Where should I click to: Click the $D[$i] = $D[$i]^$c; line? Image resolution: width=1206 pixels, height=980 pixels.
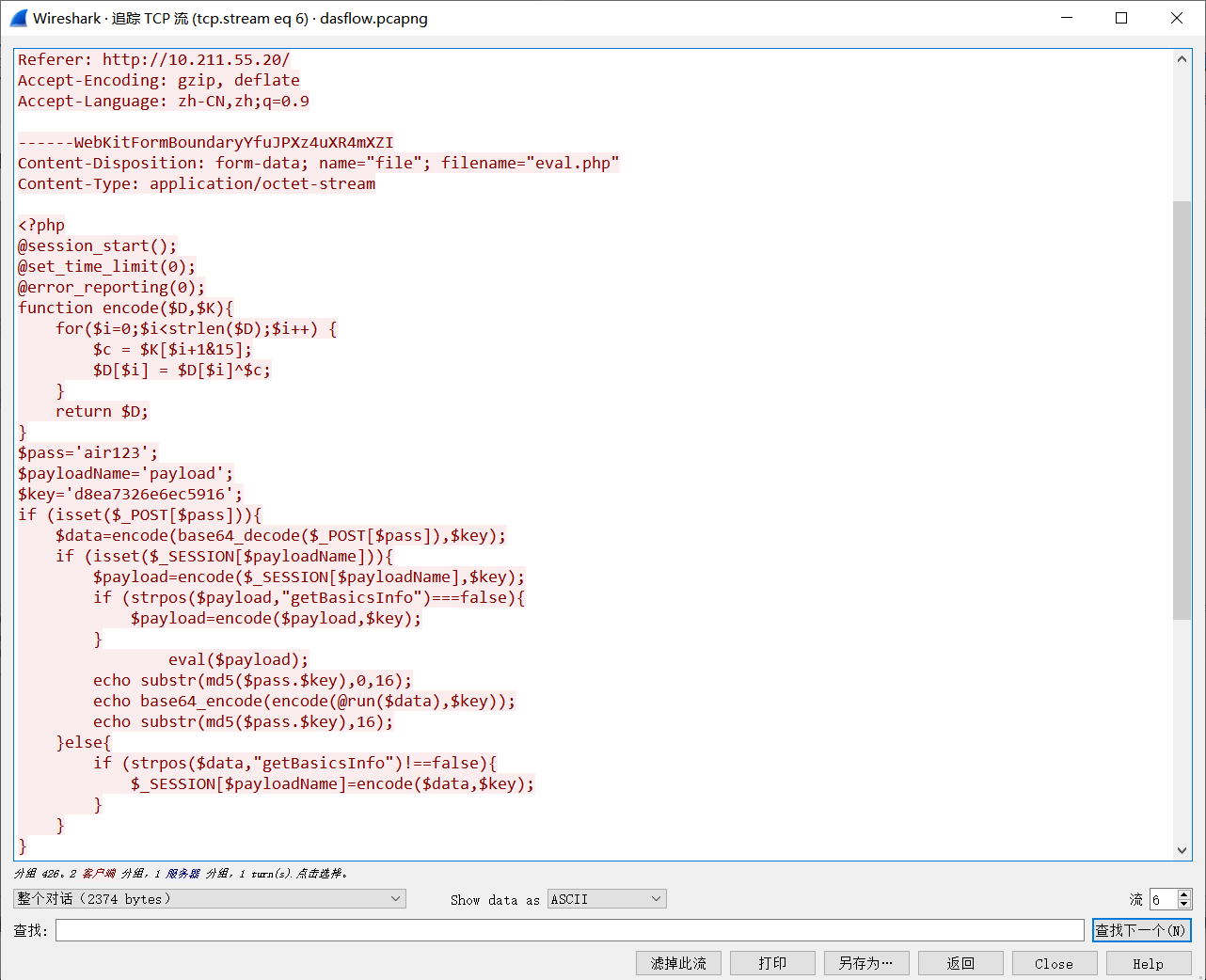182,370
